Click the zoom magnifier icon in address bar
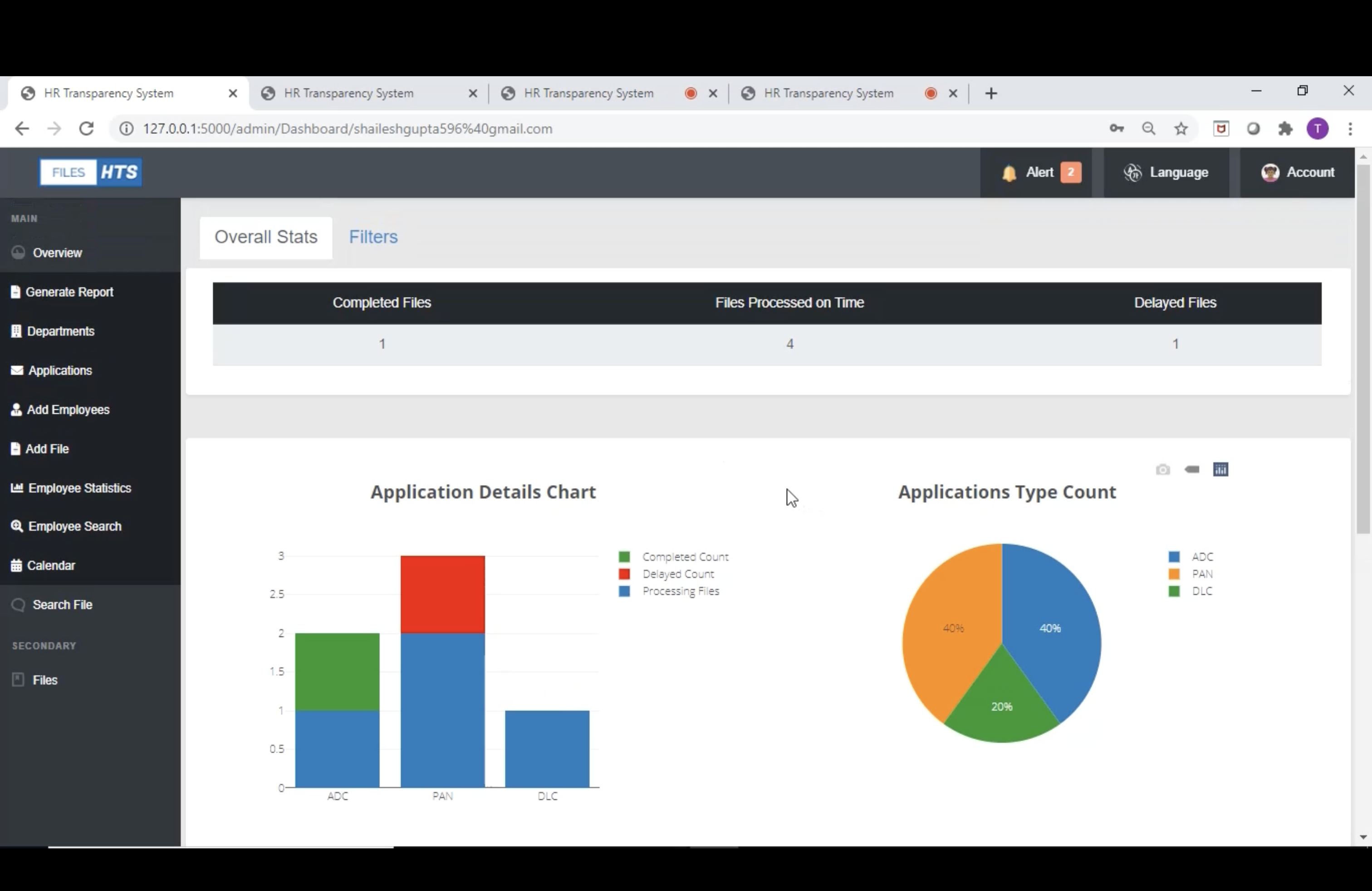Viewport: 1372px width, 891px height. (1149, 128)
